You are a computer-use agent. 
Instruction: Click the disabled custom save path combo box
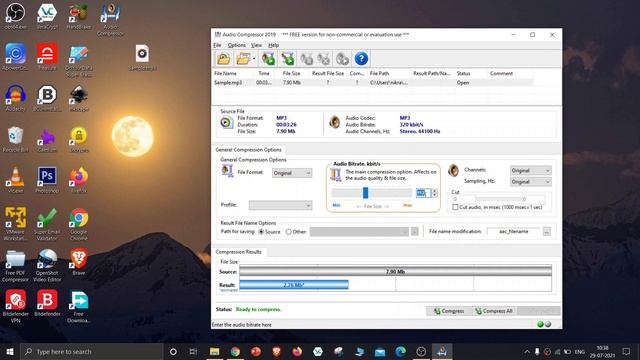pyautogui.click(x=359, y=232)
